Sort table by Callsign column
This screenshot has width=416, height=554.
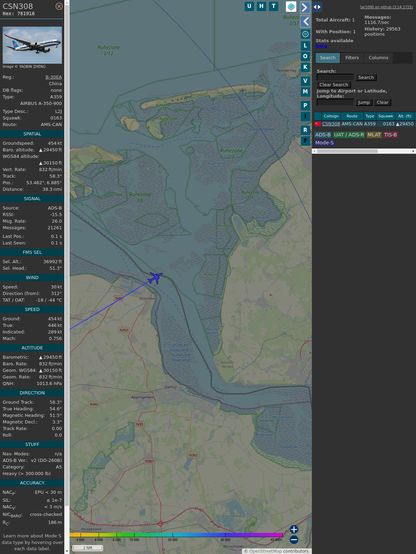(331, 116)
